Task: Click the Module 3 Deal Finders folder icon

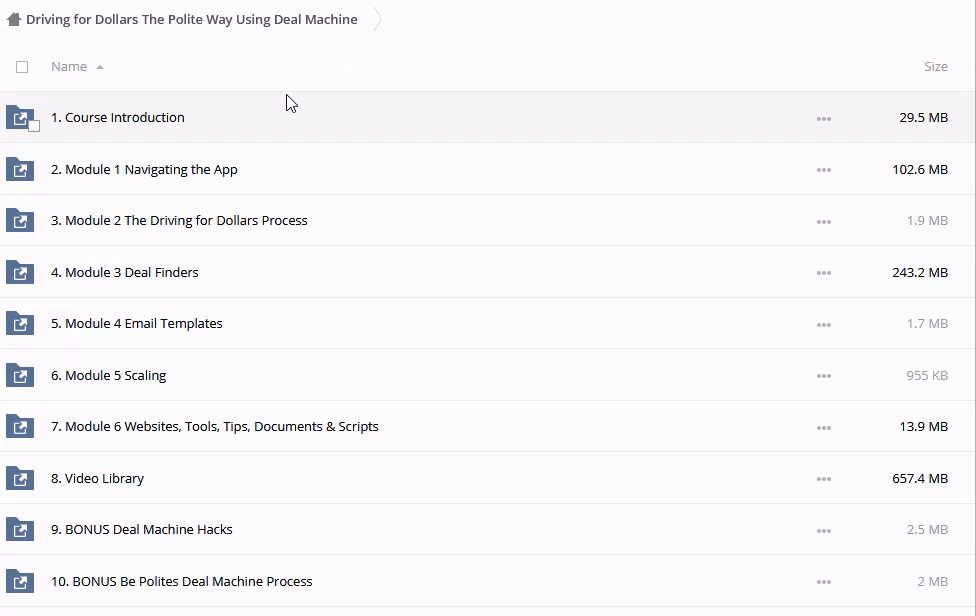Action: pos(19,272)
